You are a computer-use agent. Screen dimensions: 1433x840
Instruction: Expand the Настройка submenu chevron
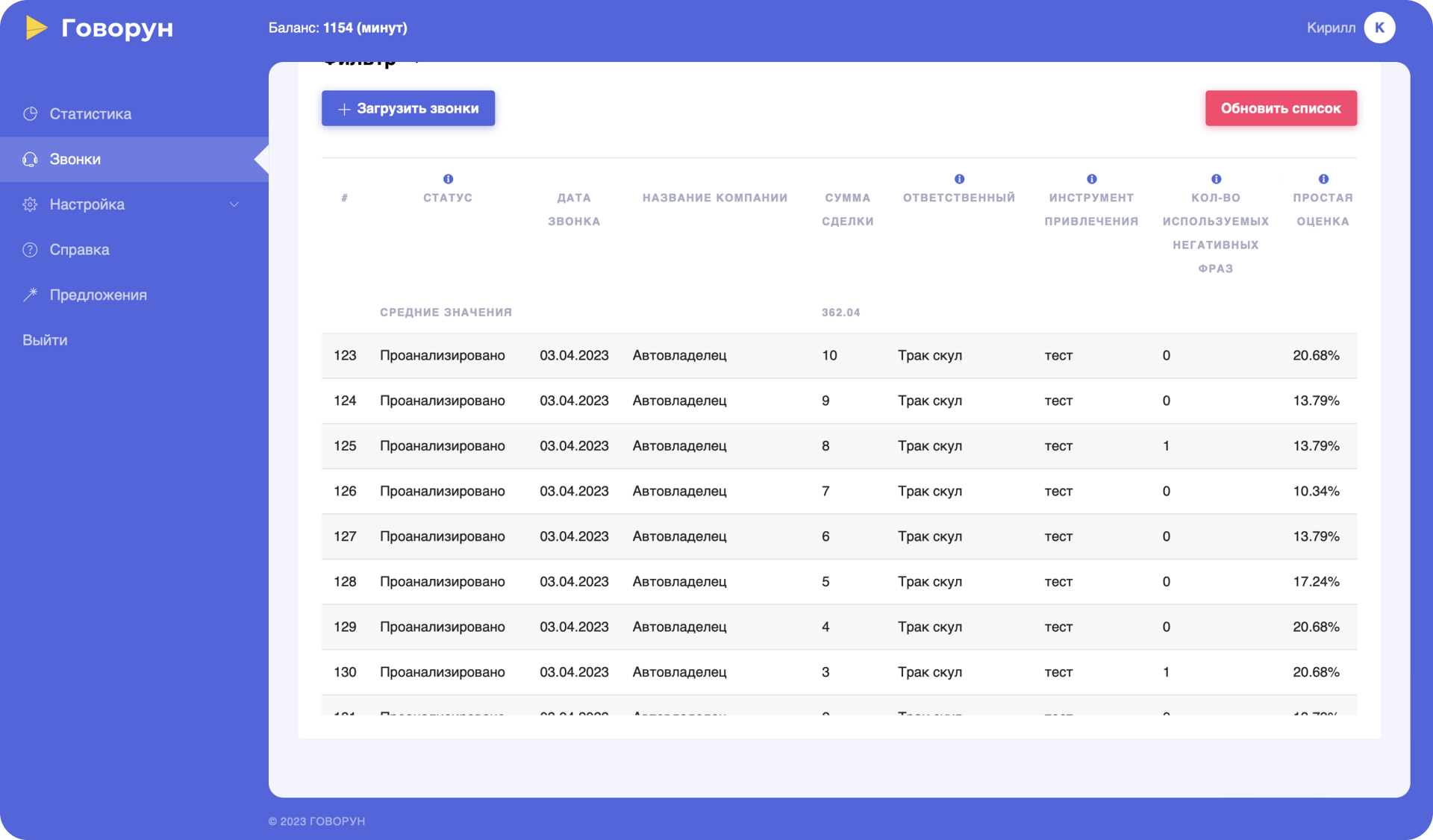point(234,204)
